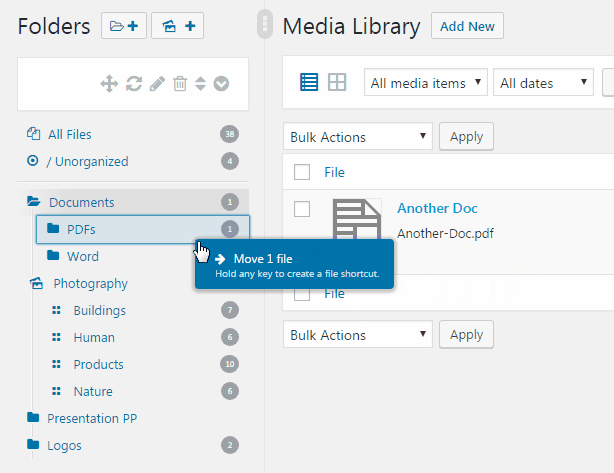Click the refresh folders icon
The height and width of the screenshot is (473, 614).
point(134,84)
